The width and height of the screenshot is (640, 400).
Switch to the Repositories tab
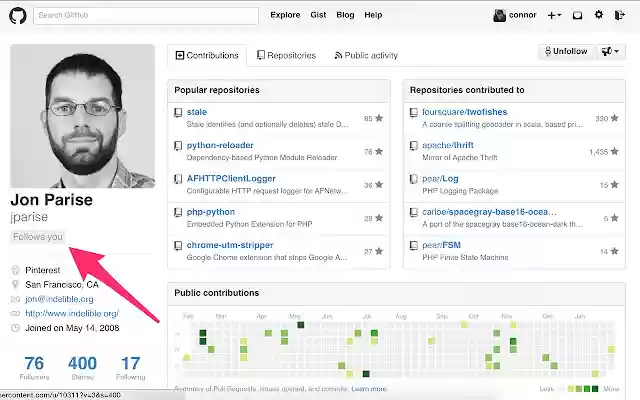pyautogui.click(x=287, y=56)
